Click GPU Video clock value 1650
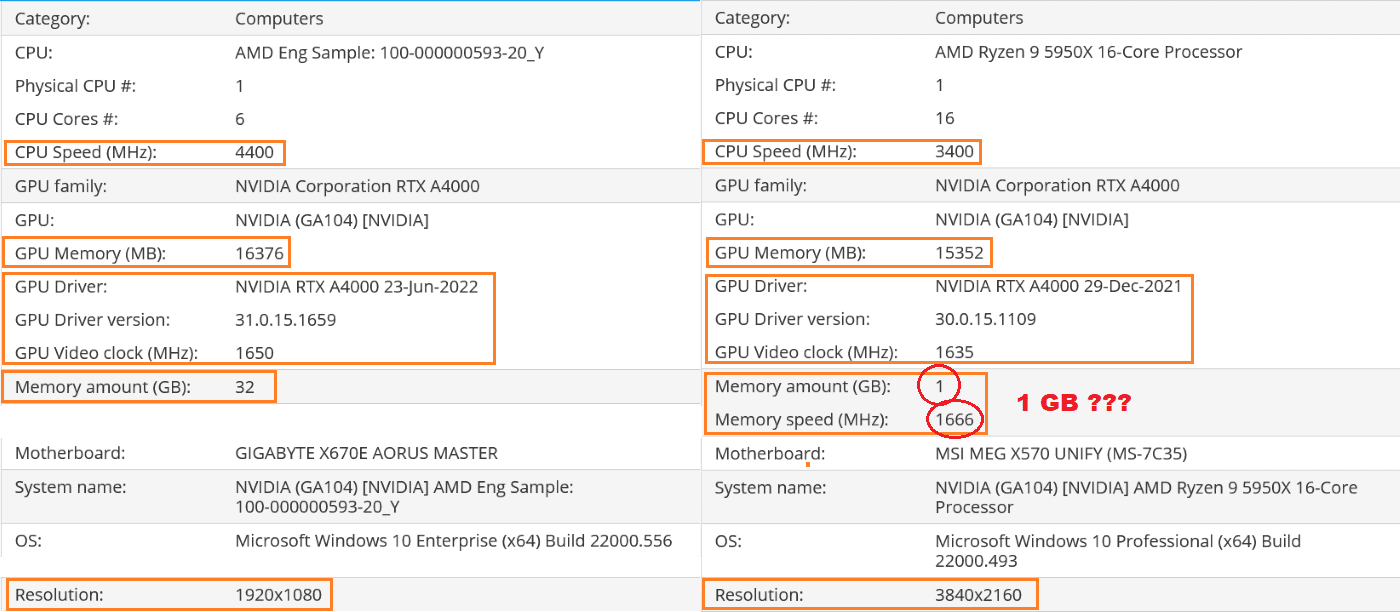Viewport: 1400px width, 612px height. (254, 353)
